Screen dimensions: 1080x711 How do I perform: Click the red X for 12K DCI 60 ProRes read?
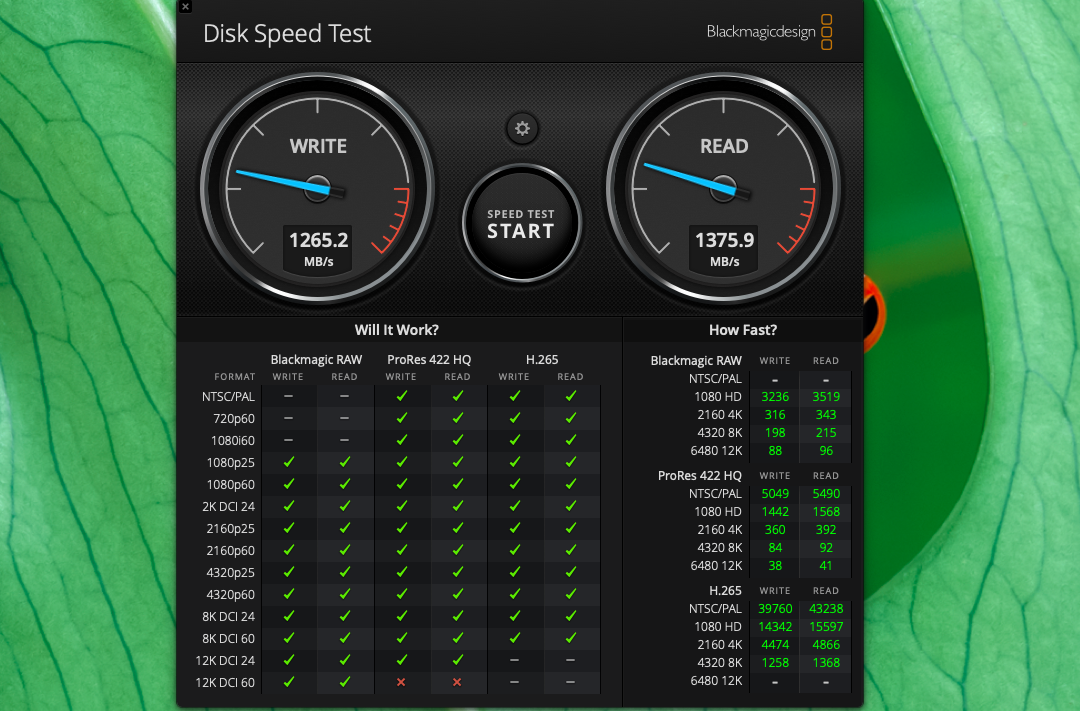pos(457,682)
